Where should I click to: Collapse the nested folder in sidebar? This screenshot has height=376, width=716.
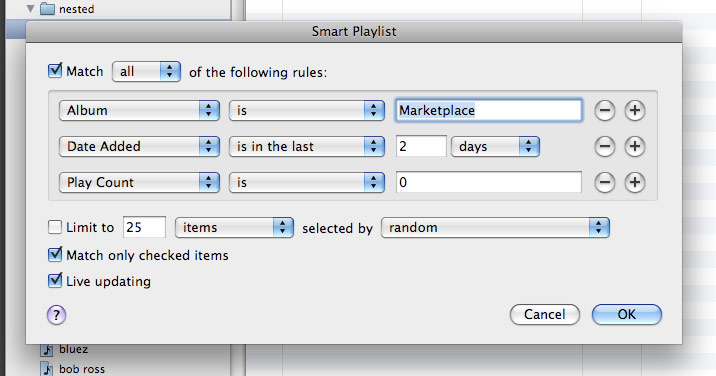(x=31, y=8)
